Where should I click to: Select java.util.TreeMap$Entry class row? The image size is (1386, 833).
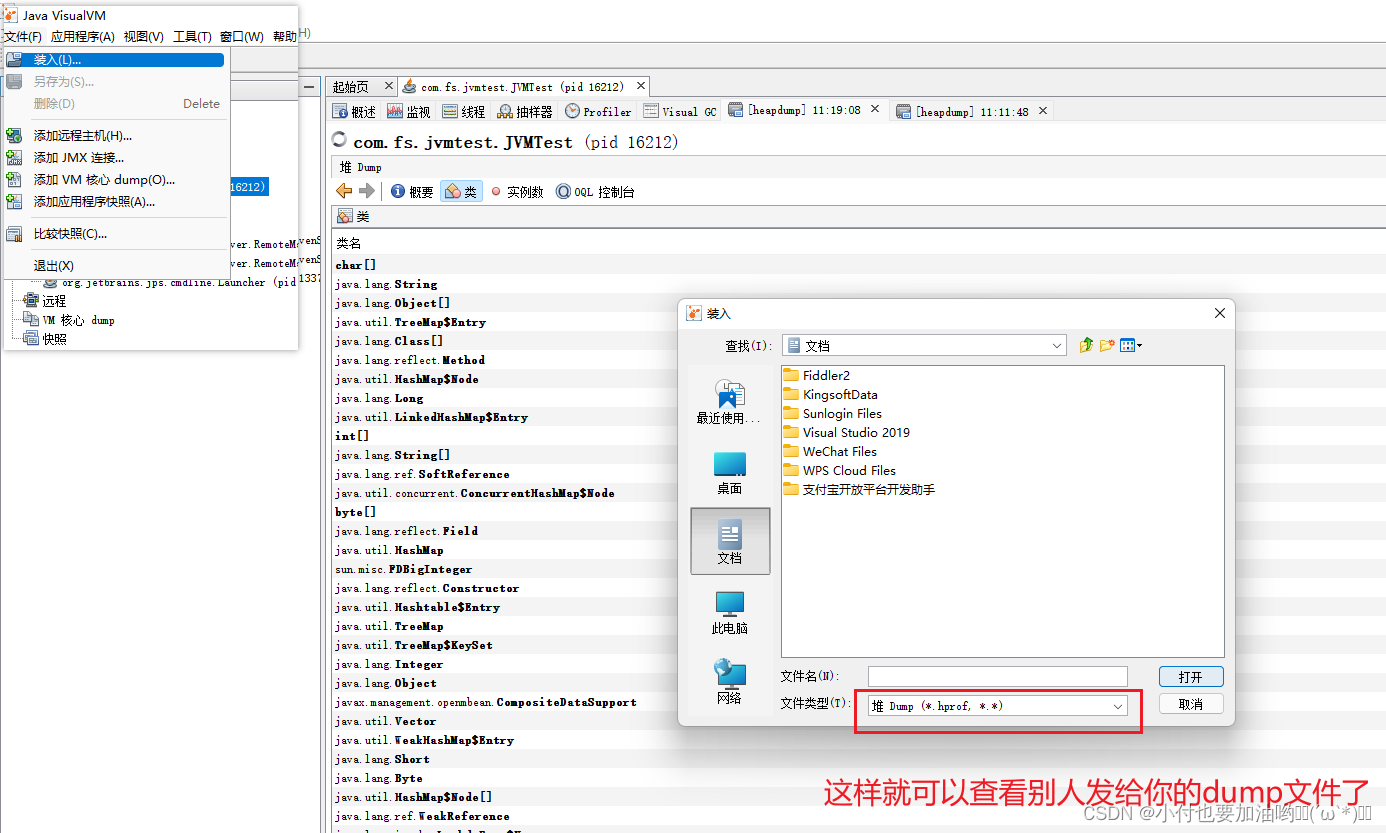click(x=860, y=322)
